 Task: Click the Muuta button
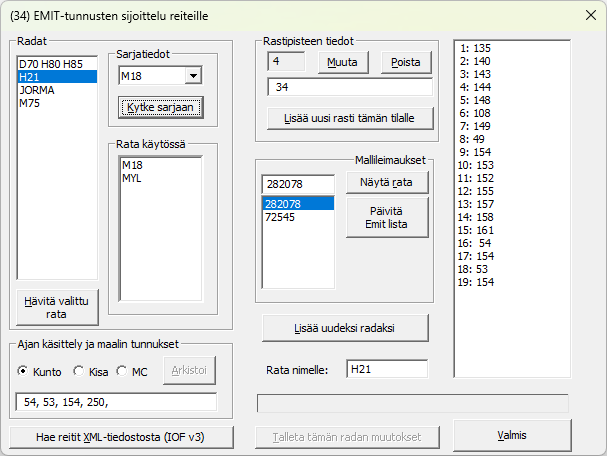344,62
